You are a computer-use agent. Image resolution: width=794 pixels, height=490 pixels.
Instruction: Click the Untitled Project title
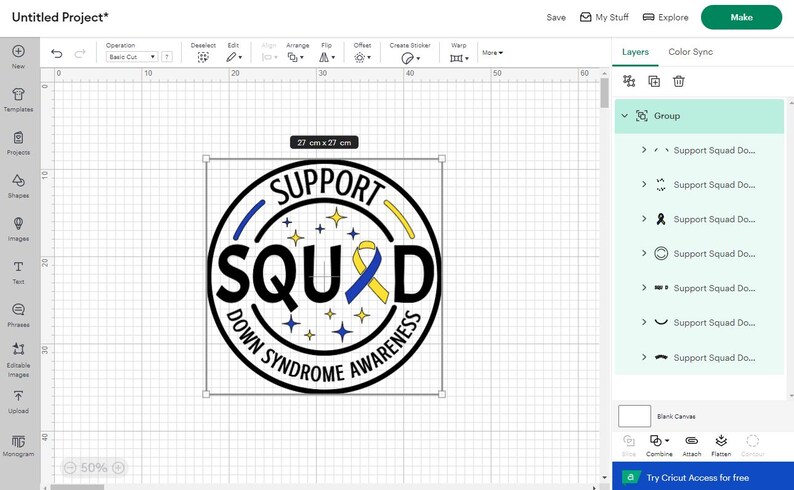click(60, 17)
